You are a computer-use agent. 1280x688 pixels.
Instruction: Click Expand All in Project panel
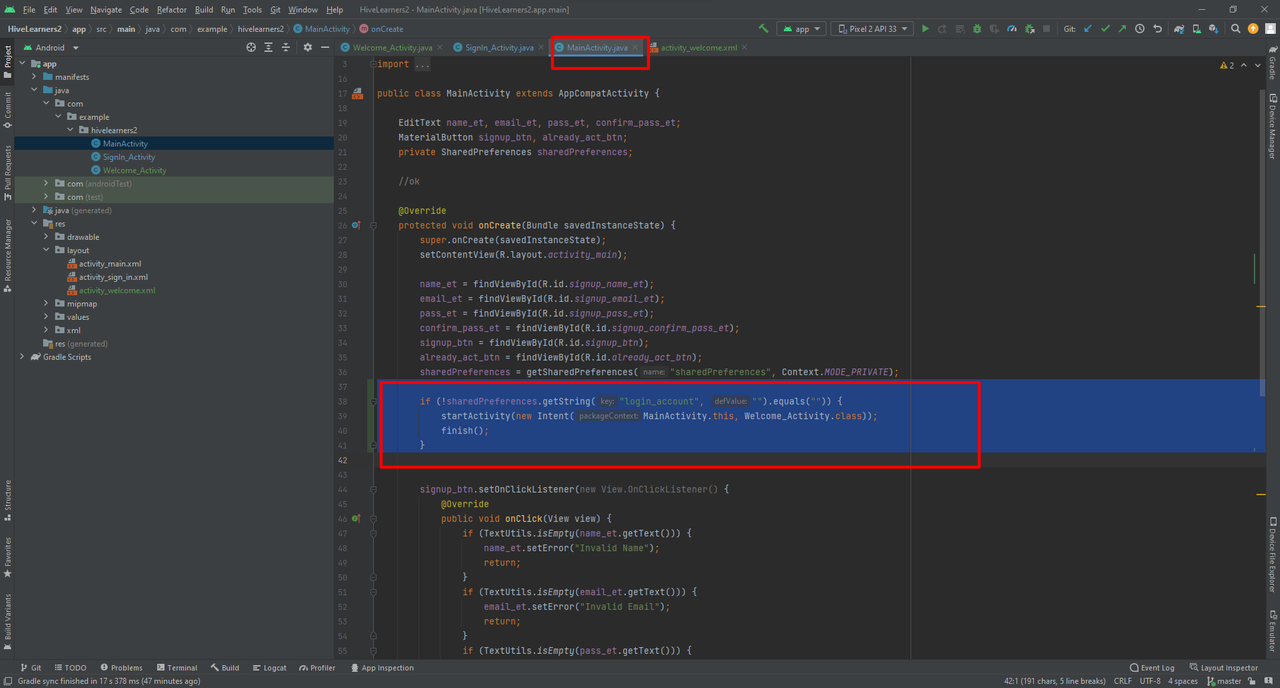[269, 47]
